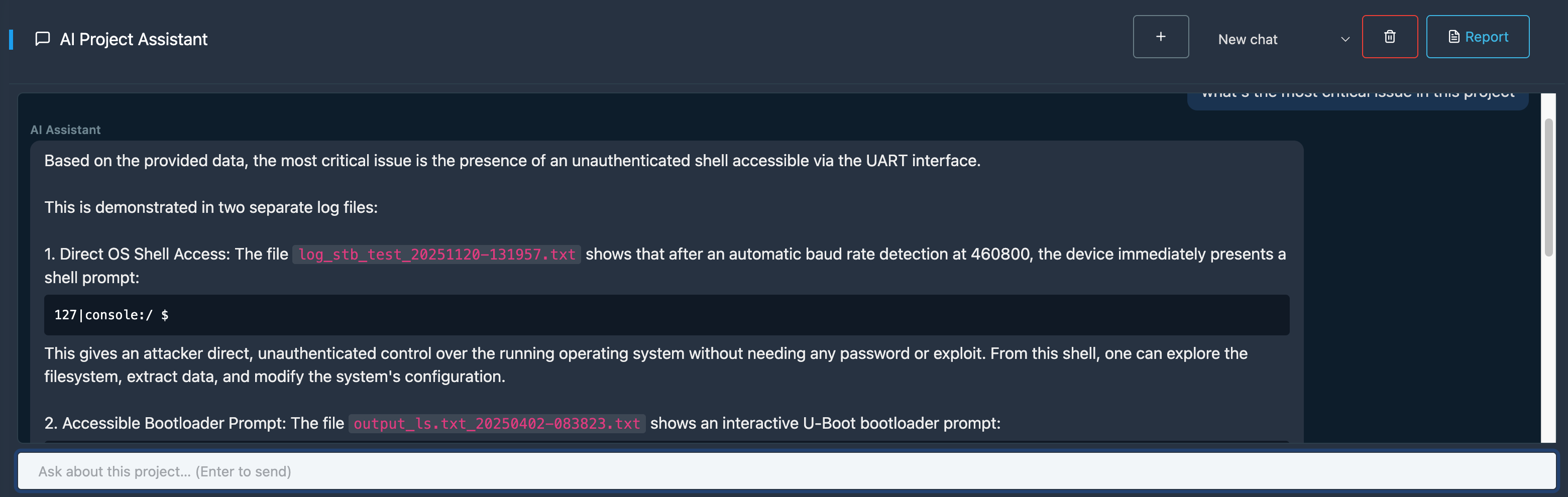The width and height of the screenshot is (1568, 497).
Task: Click the "AI Assistant" sender label
Action: click(x=66, y=130)
